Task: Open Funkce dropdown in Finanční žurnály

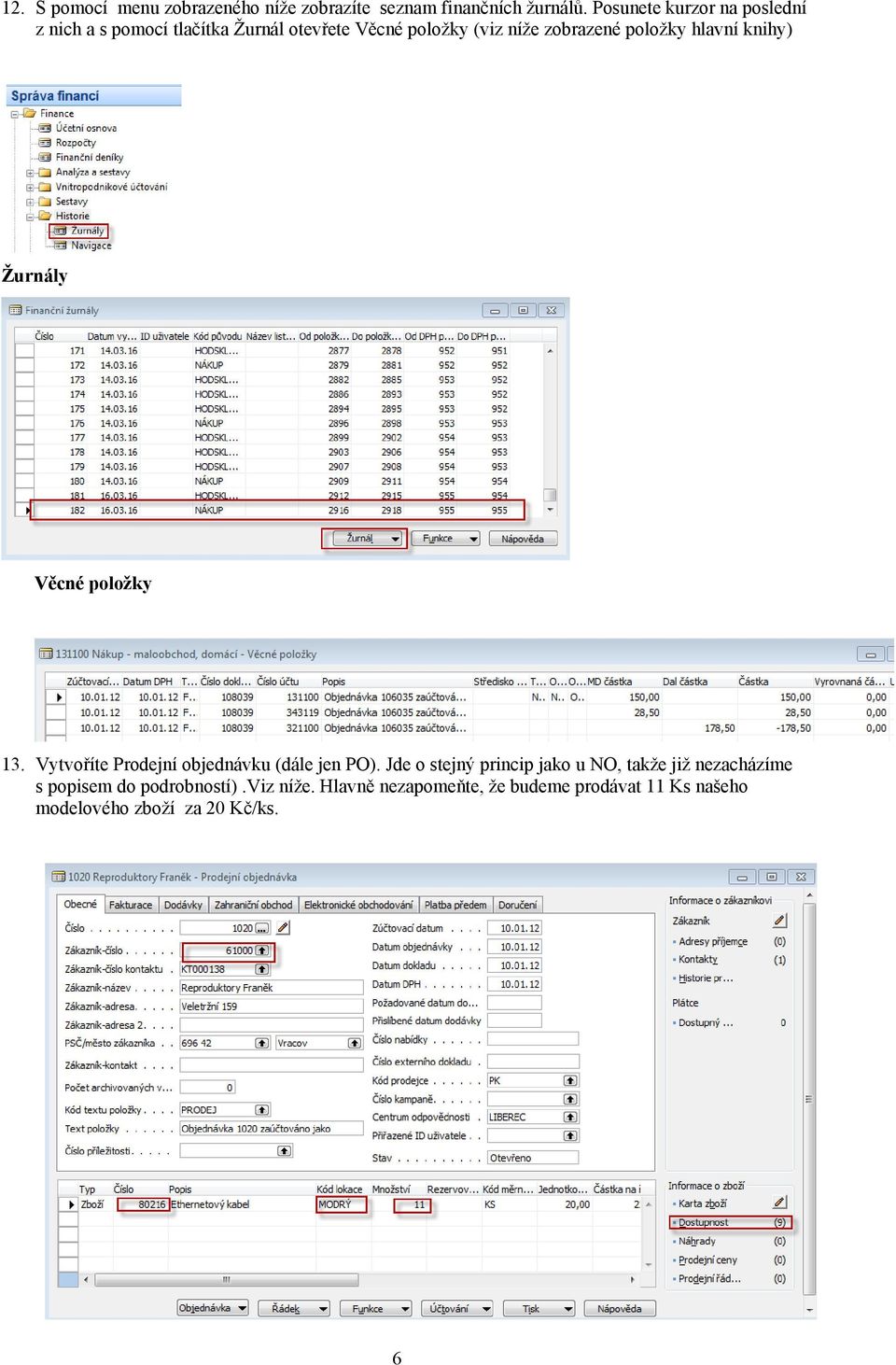Action: (x=446, y=539)
